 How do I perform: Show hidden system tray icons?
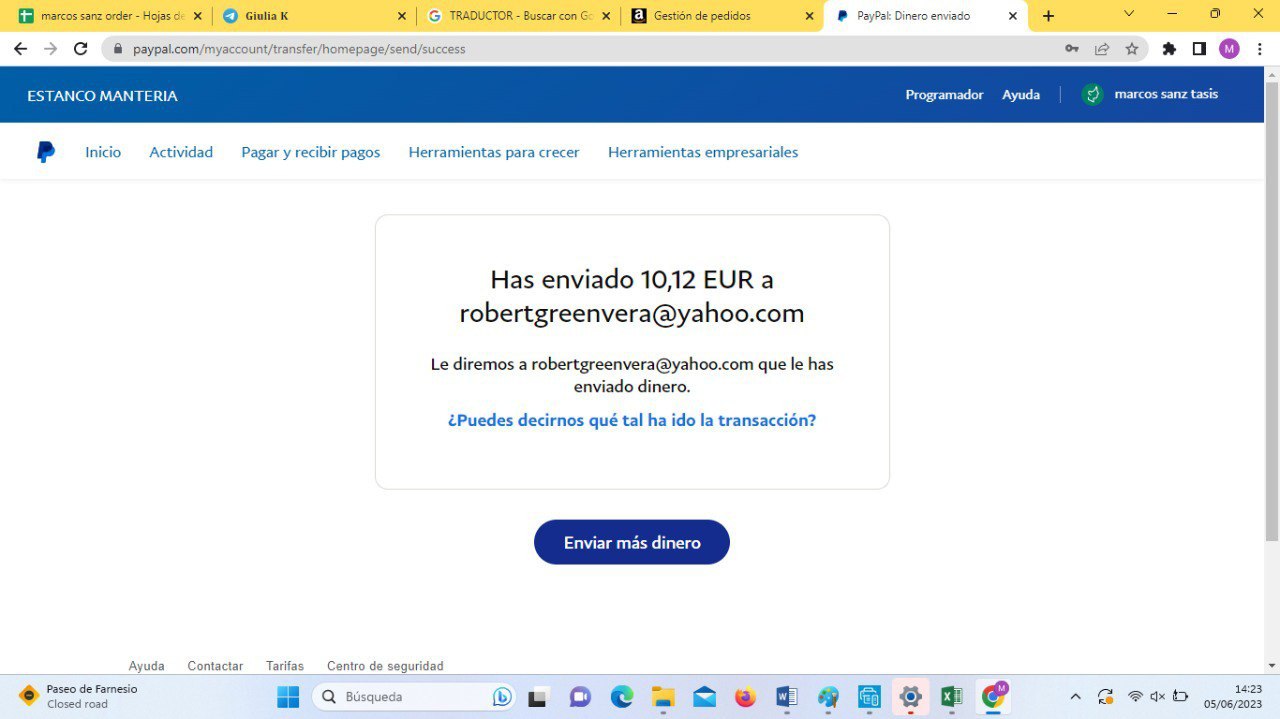(x=1076, y=697)
